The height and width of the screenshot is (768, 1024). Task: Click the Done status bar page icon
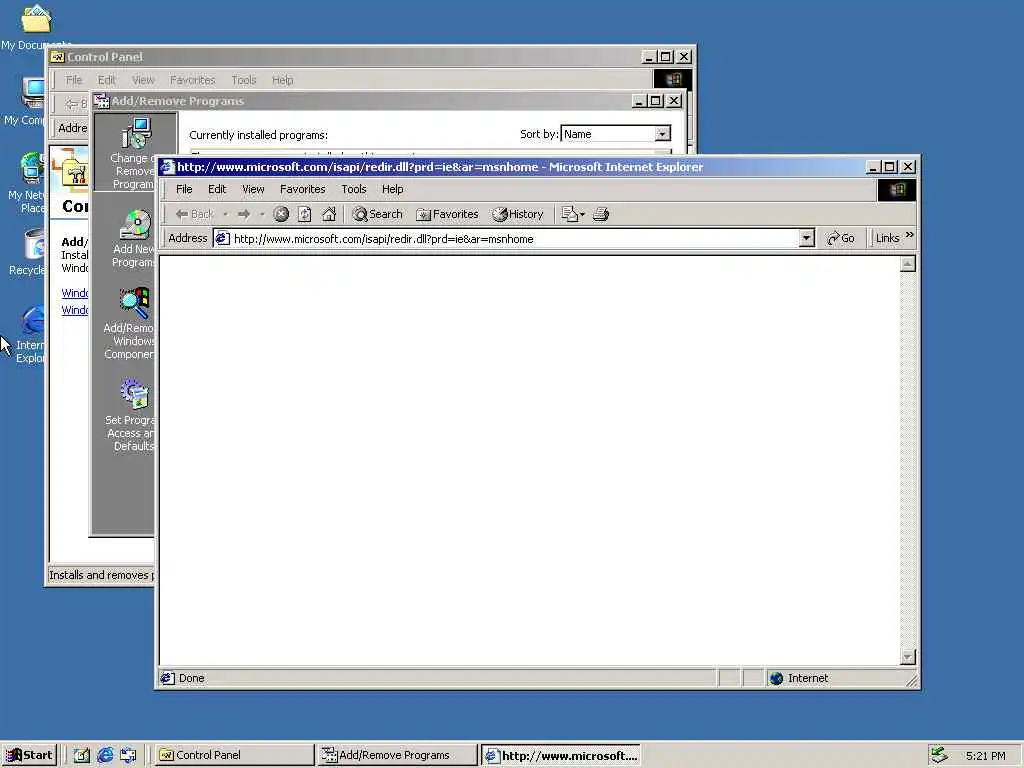168,678
